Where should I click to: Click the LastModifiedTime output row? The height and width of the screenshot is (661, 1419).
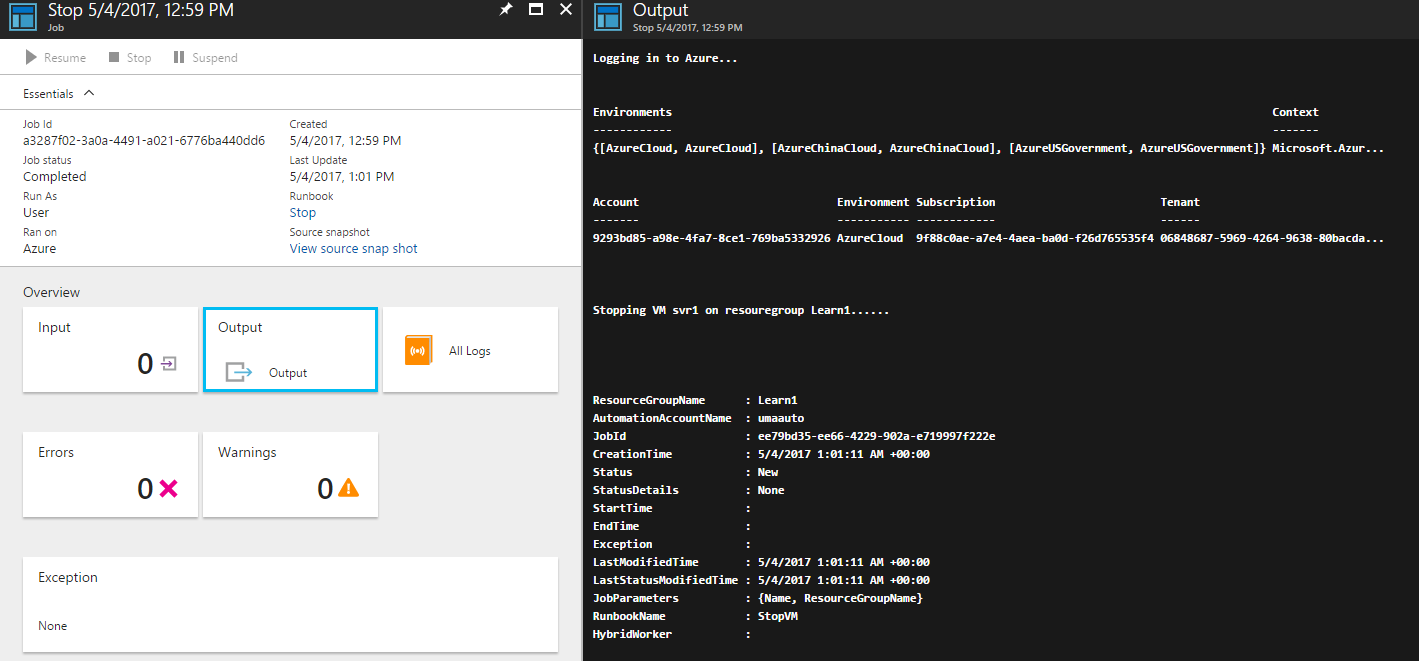761,562
